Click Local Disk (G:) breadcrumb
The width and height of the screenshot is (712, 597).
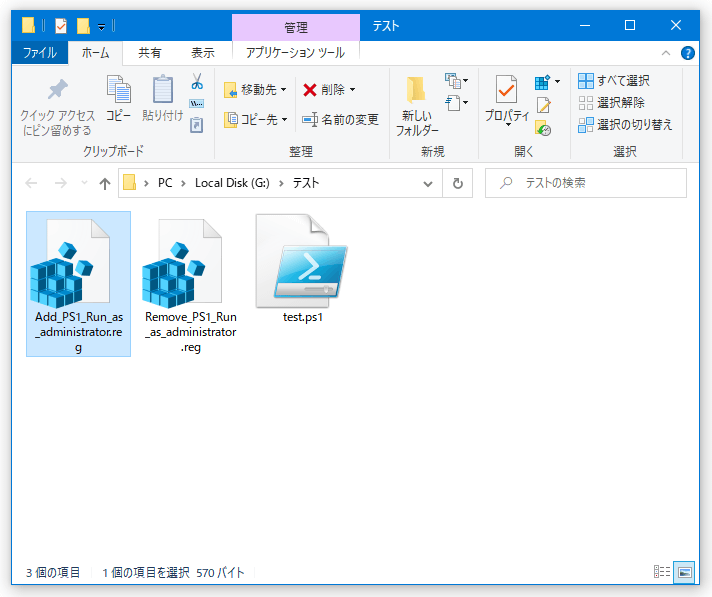pyautogui.click(x=232, y=183)
